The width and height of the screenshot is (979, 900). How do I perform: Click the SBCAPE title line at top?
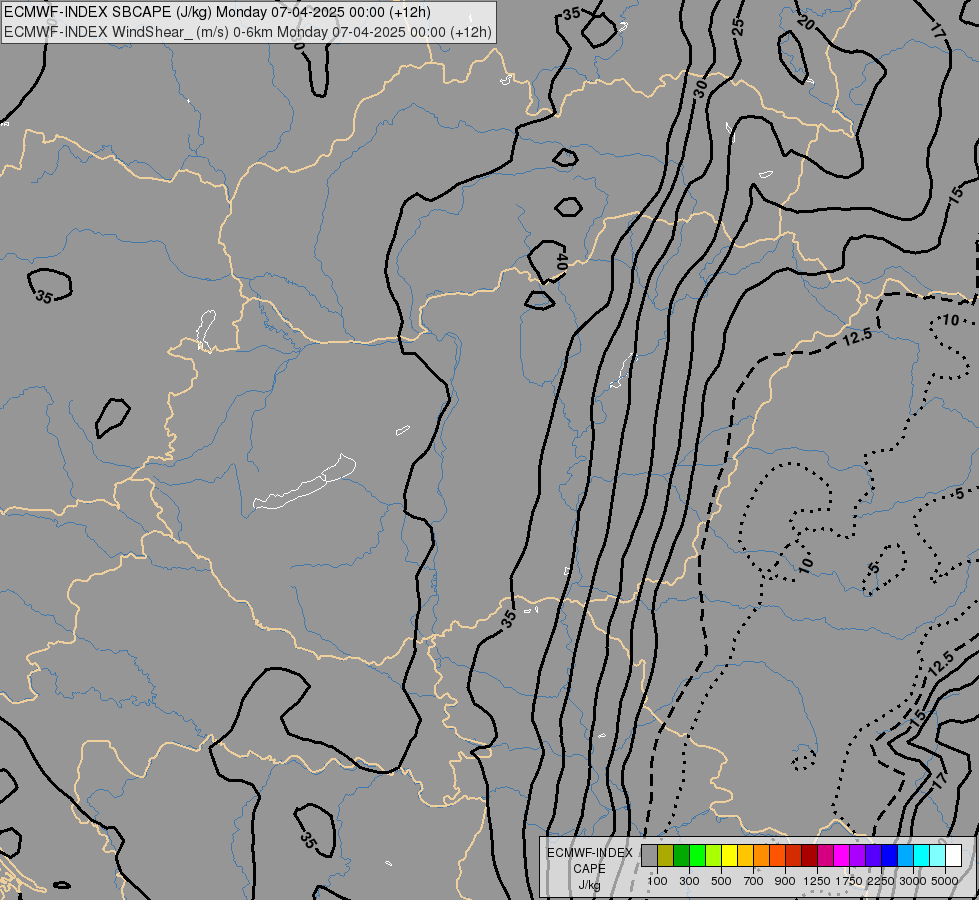click(217, 12)
